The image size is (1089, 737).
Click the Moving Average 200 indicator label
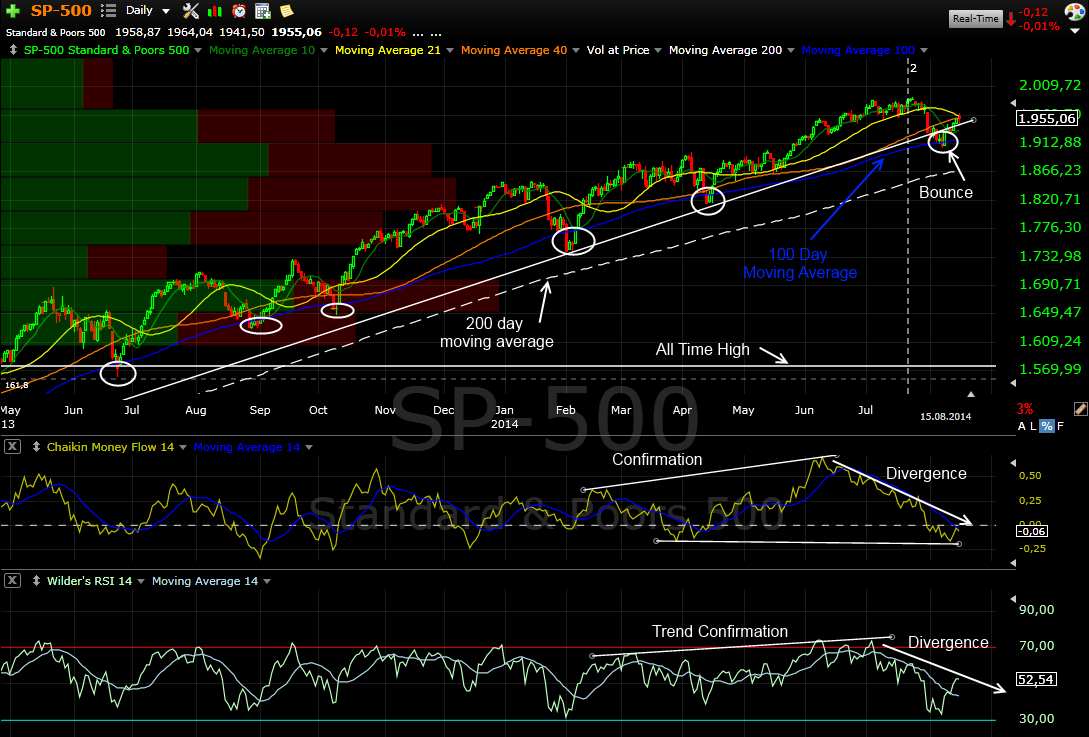(x=725, y=50)
